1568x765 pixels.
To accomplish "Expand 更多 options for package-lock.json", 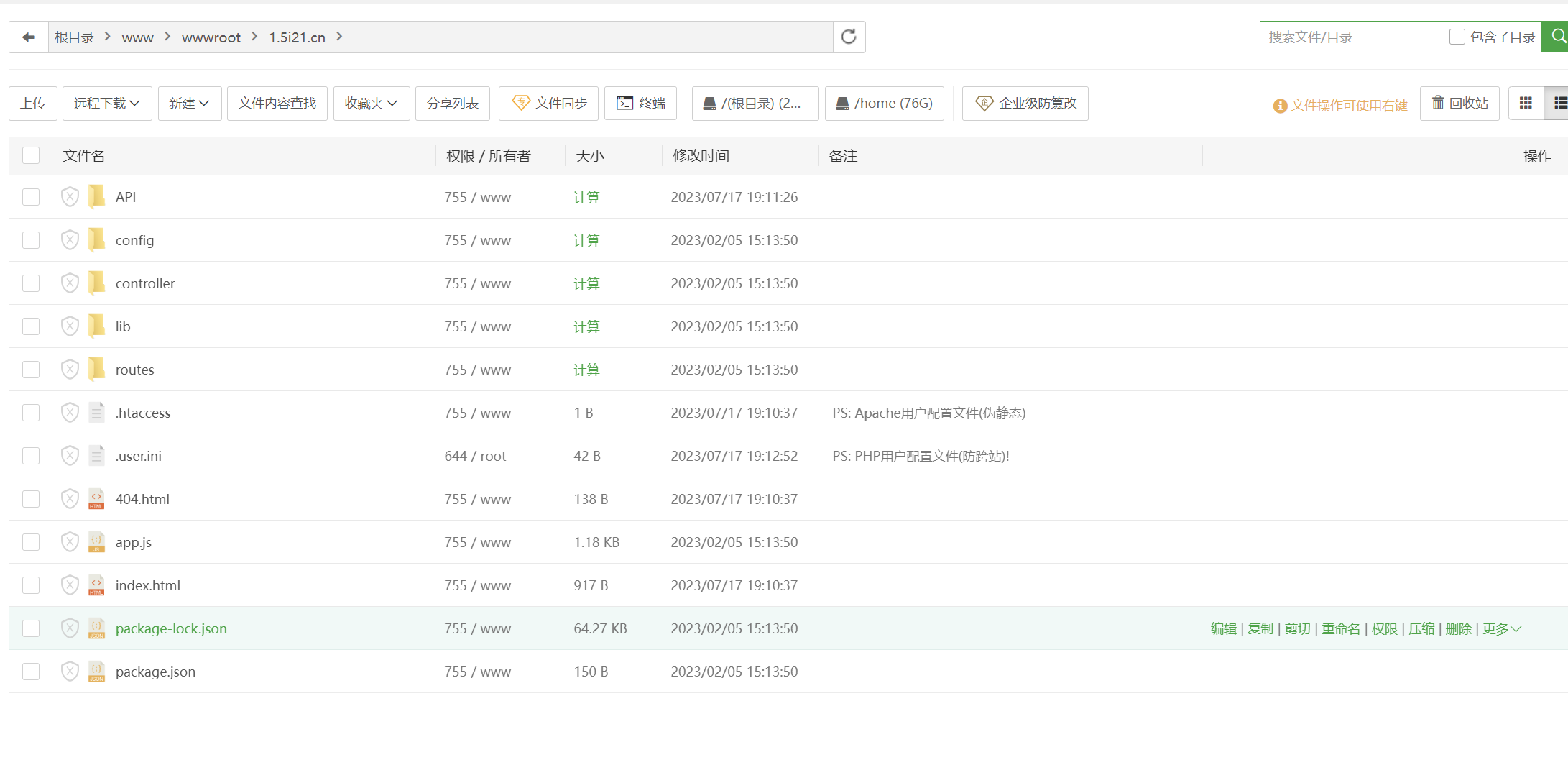I will [x=1502, y=628].
